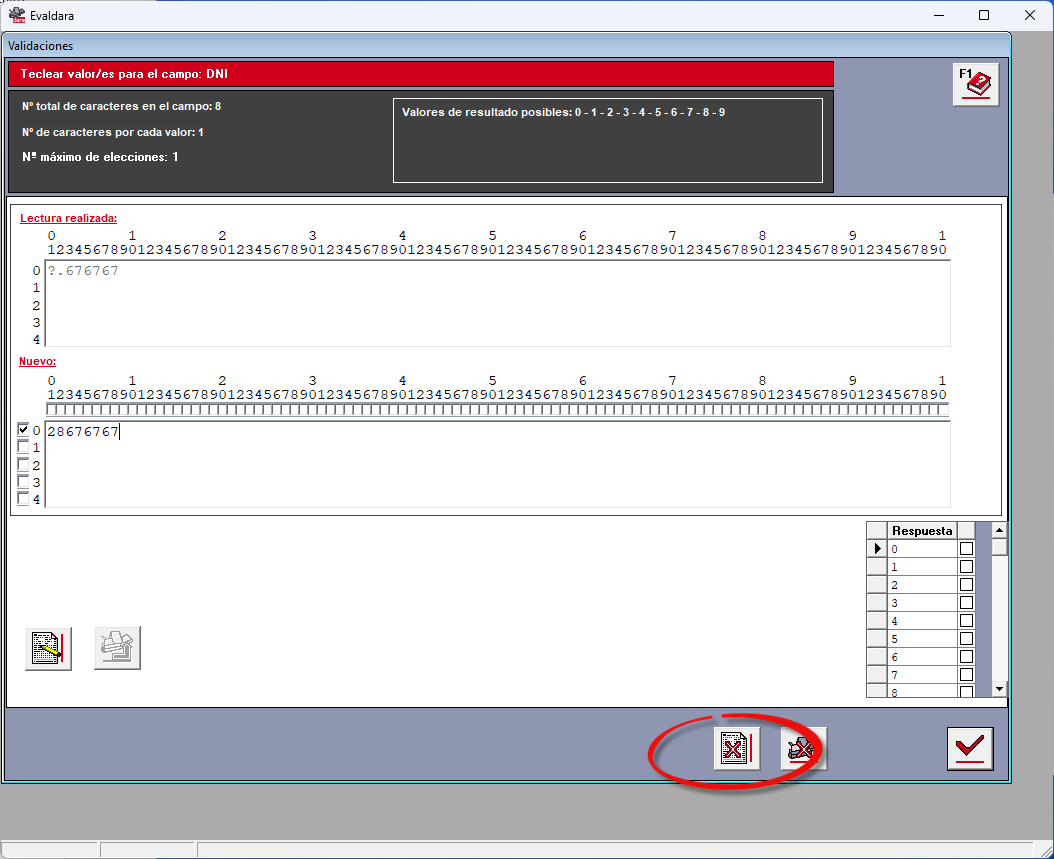
Task: Check the row 4 checkbox under Nuevo
Action: click(23, 498)
